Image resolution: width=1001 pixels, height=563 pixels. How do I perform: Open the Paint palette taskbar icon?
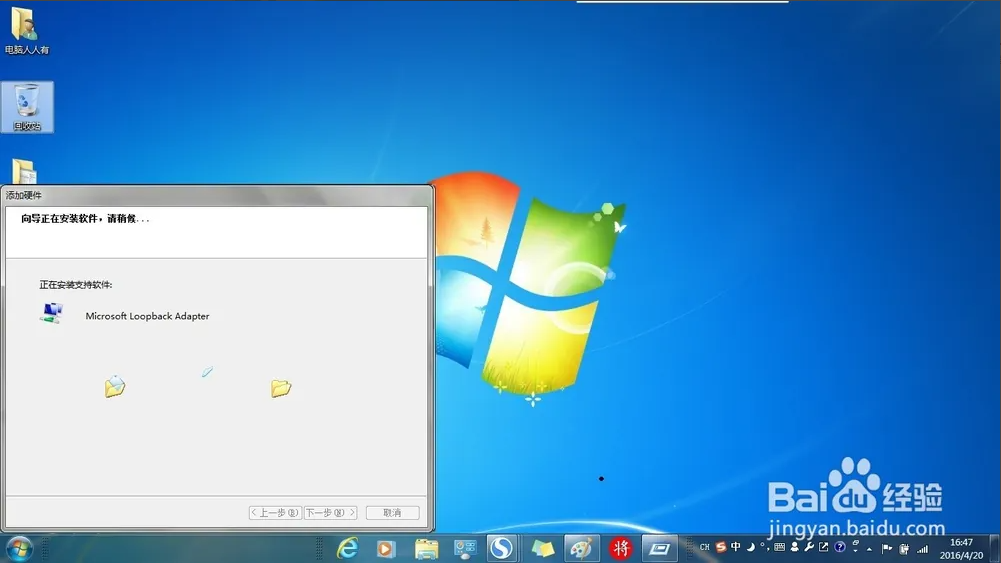(581, 548)
